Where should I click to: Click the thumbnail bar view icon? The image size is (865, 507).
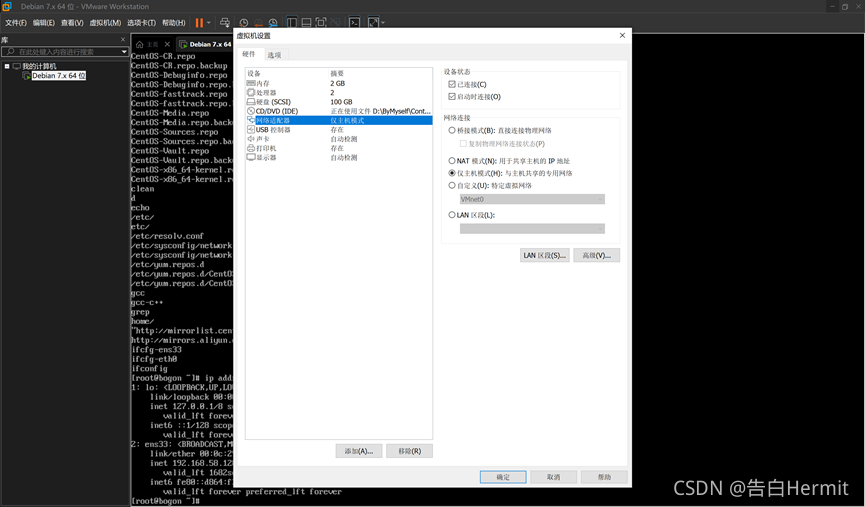click(306, 23)
